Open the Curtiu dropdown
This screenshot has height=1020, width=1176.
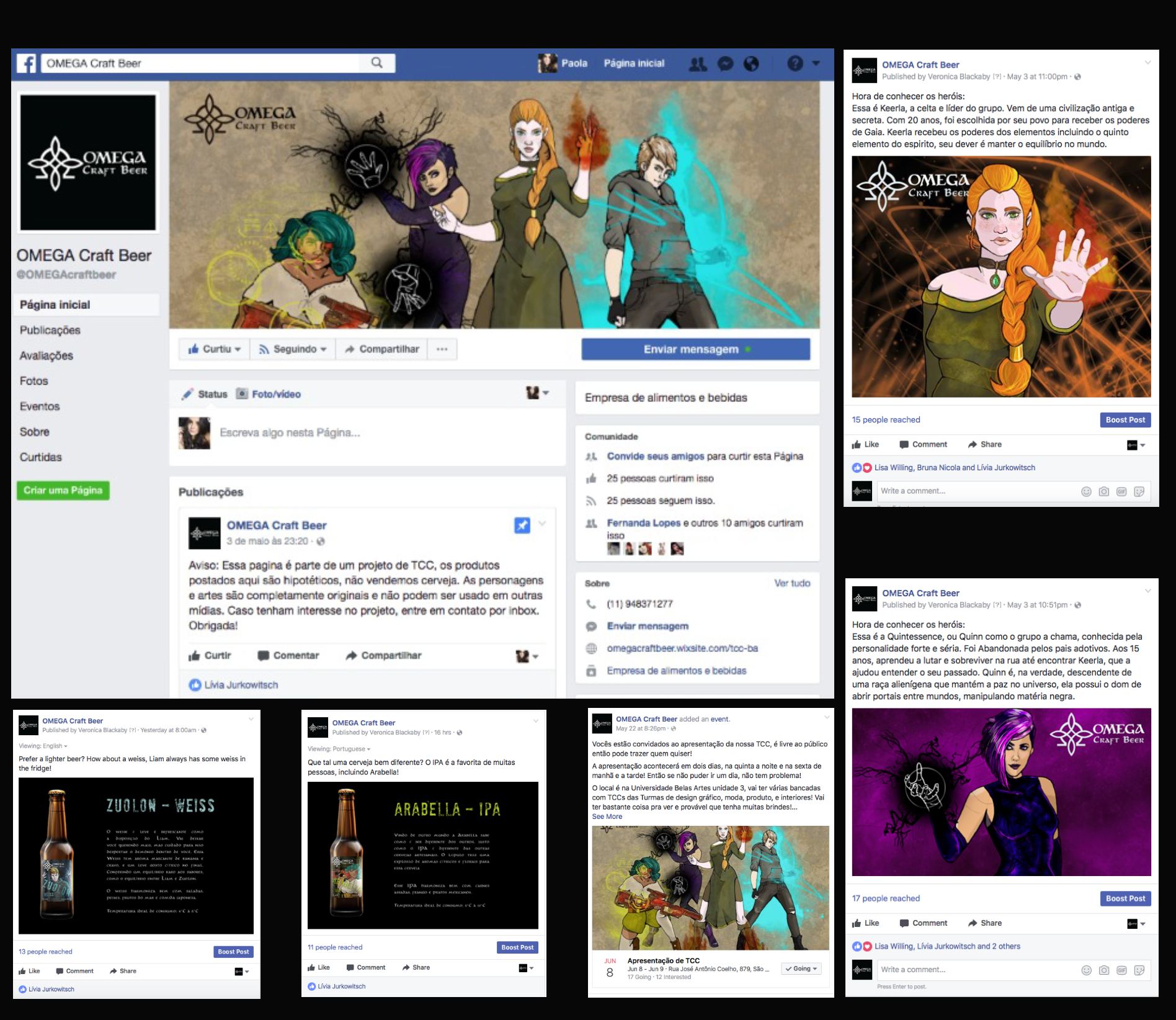point(215,349)
